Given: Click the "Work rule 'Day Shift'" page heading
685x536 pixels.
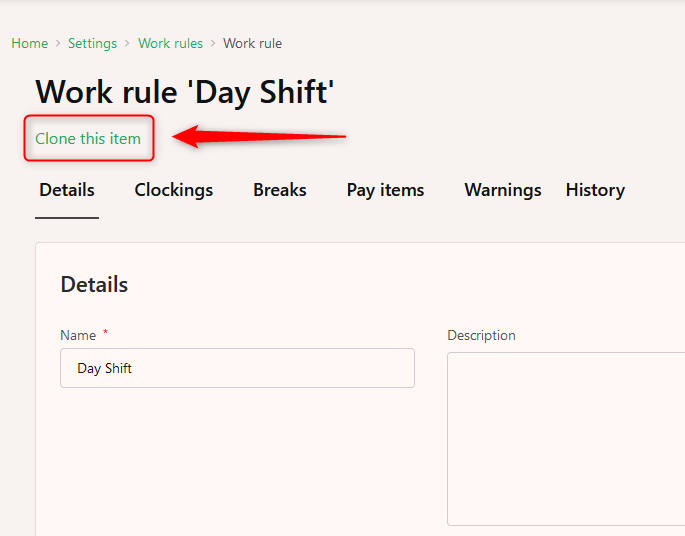Looking at the screenshot, I should pyautogui.click(x=185, y=92).
